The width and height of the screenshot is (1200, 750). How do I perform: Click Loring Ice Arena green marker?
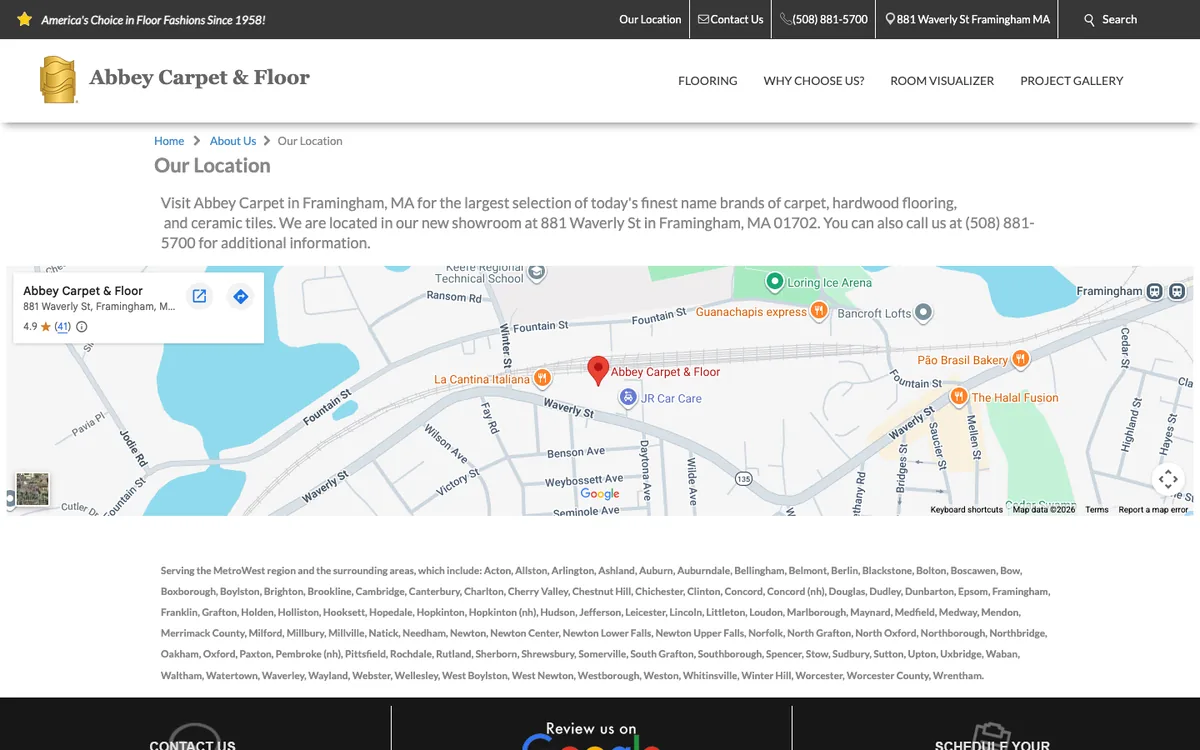[x=774, y=282]
